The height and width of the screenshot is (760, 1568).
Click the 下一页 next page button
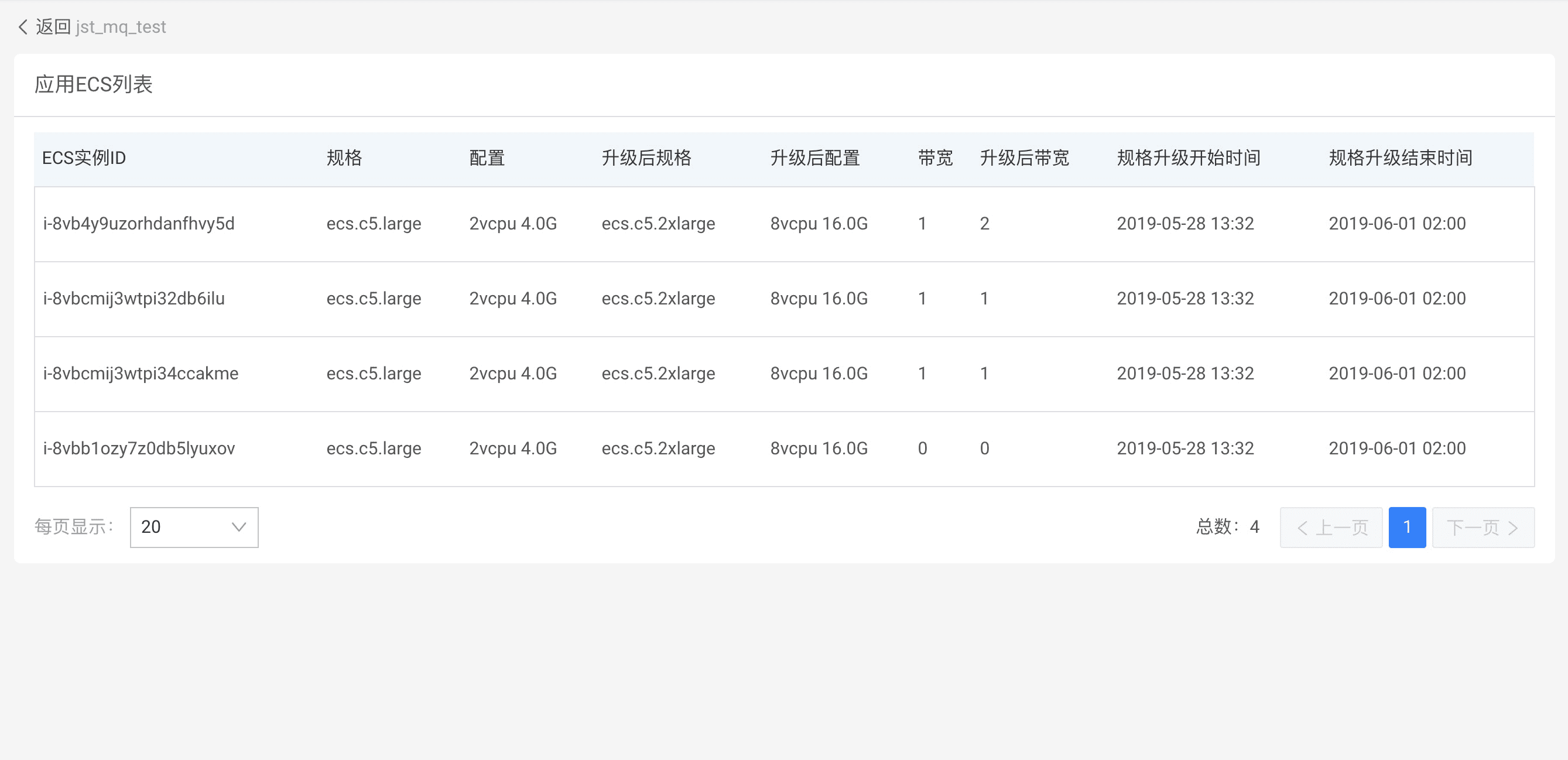coord(1483,527)
